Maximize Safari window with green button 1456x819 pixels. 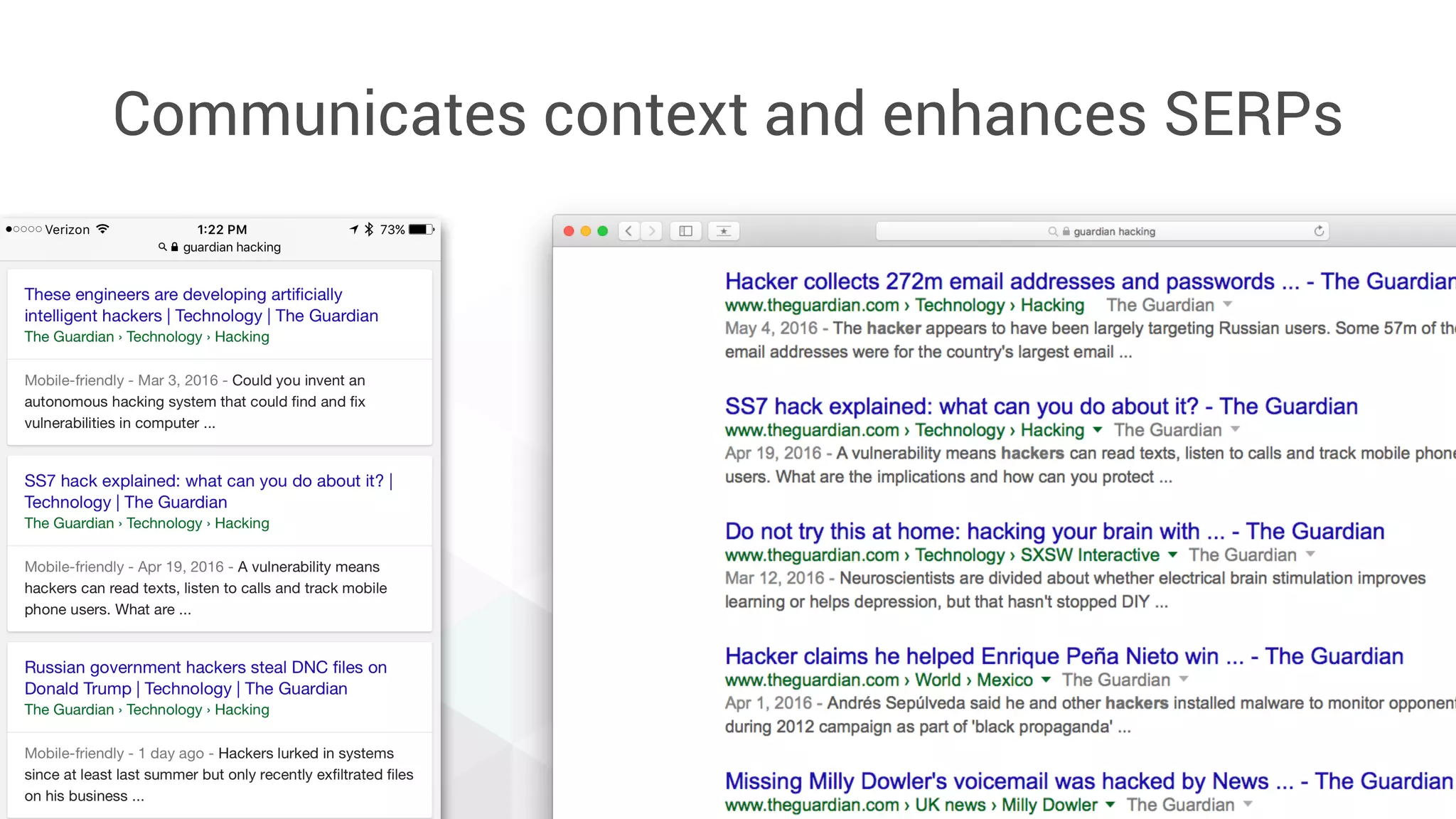[603, 231]
